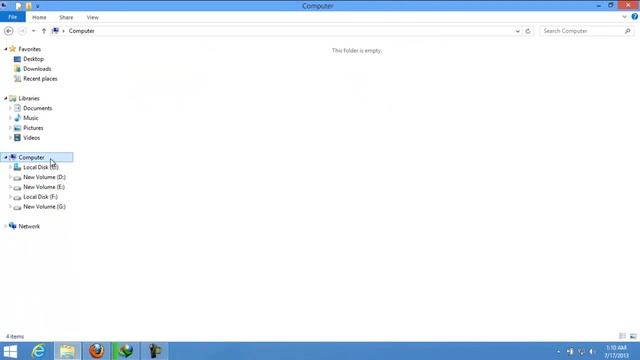640x360 pixels.
Task: Expand the Documents library node
Action: tap(10, 108)
